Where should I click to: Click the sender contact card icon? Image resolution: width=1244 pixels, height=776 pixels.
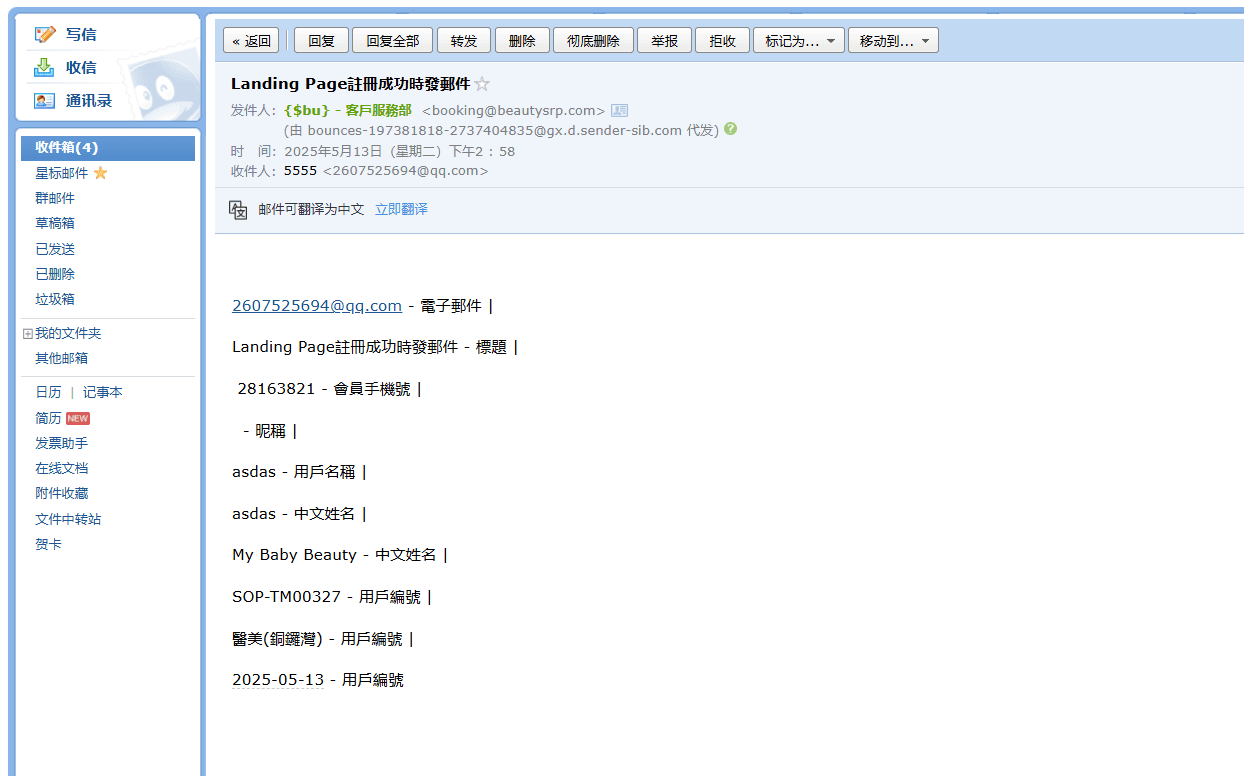tap(619, 111)
